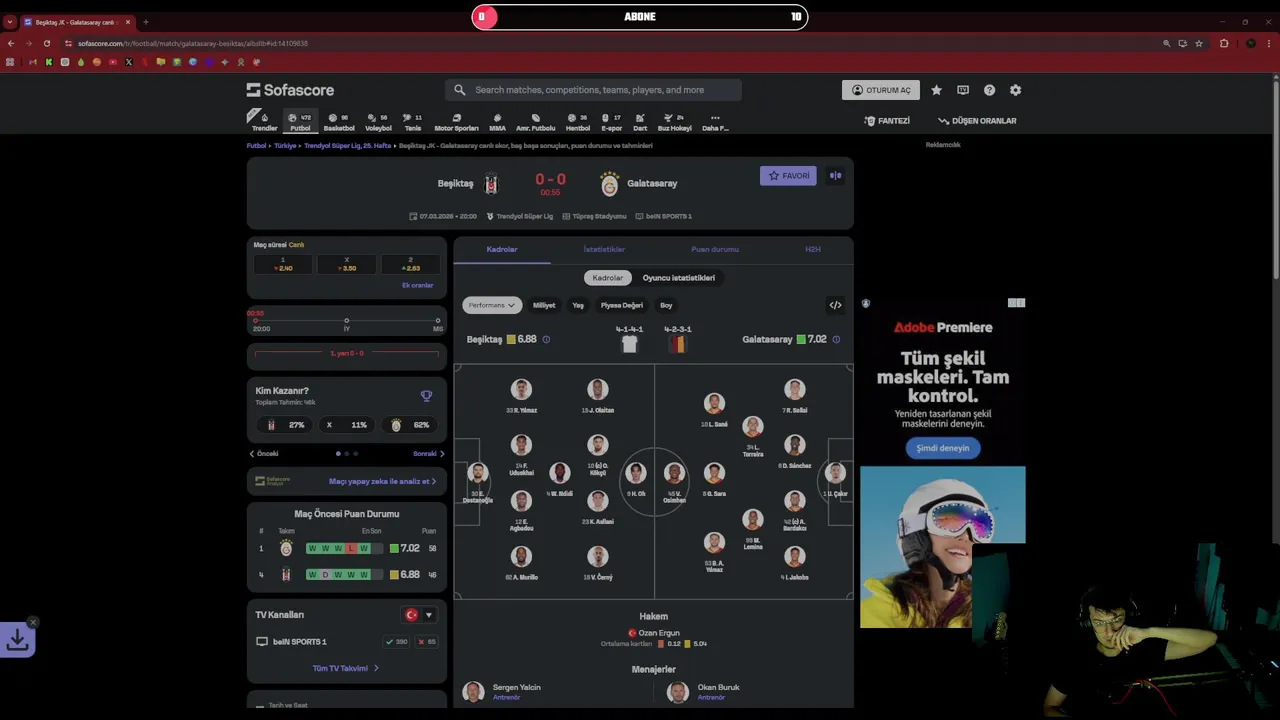Image resolution: width=1280 pixels, height=720 pixels.
Task: Select E-spor category
Action: click(x=611, y=122)
